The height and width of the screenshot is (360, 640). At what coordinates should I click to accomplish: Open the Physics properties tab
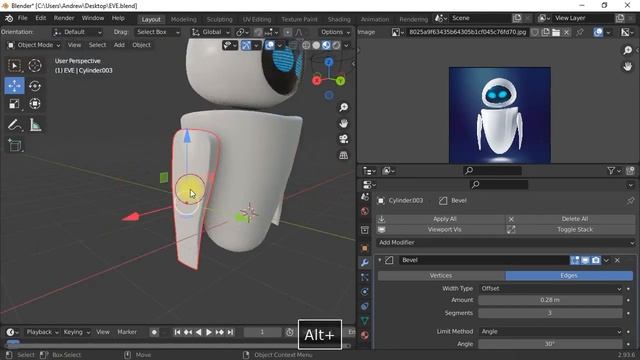click(x=364, y=291)
